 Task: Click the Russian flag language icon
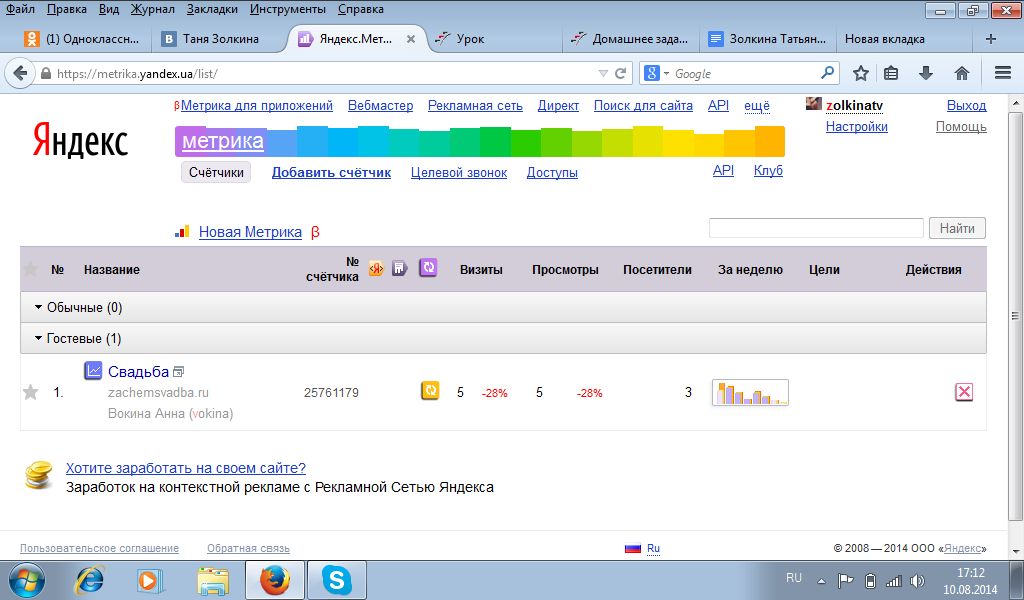pyautogui.click(x=633, y=548)
